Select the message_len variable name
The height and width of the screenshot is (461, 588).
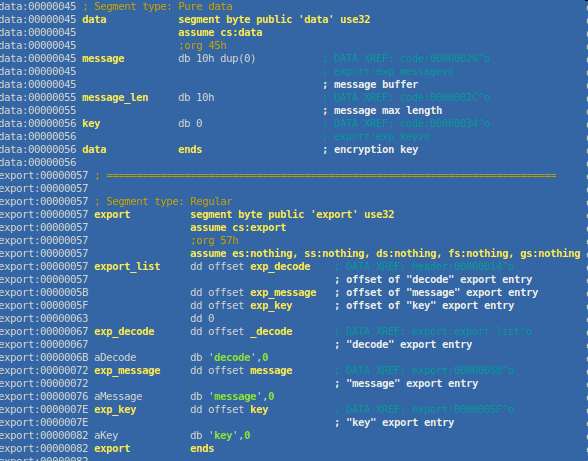click(115, 98)
